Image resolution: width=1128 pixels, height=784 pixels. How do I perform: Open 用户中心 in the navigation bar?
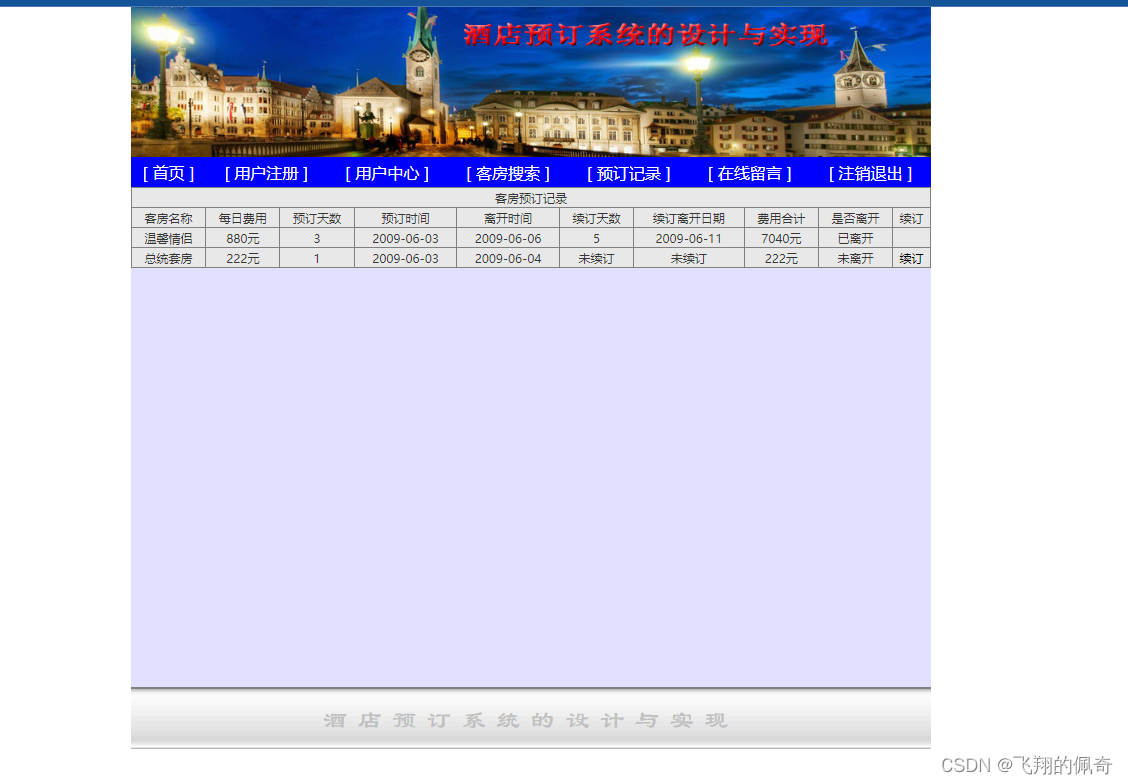387,173
